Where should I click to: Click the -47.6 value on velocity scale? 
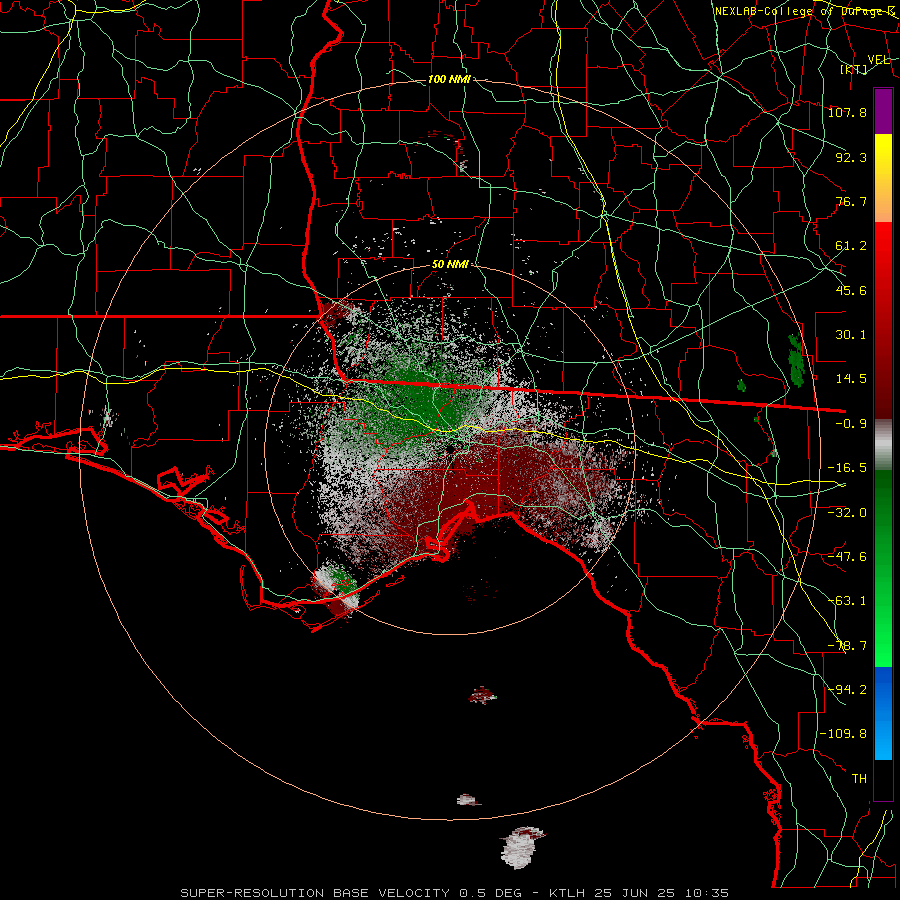click(847, 557)
